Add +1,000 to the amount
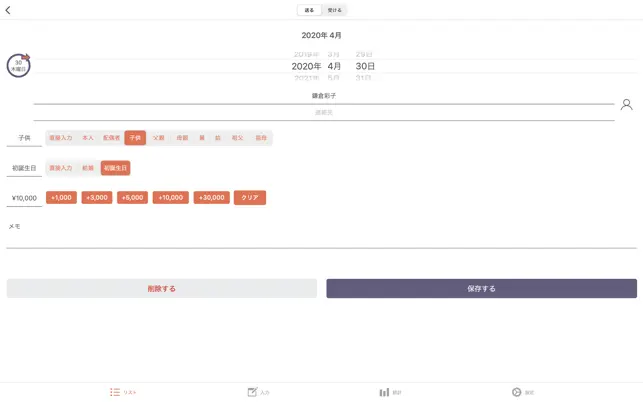 [61, 198]
